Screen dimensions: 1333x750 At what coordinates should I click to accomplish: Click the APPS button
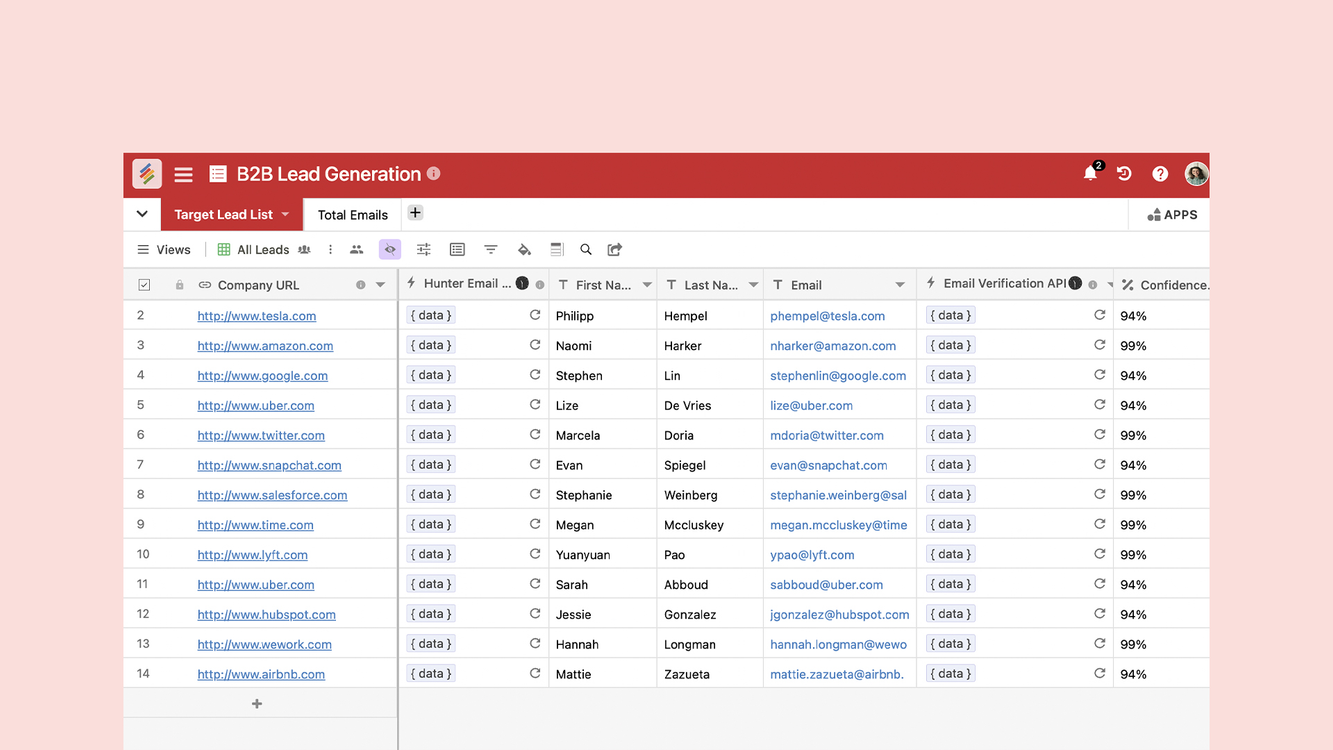point(1172,215)
